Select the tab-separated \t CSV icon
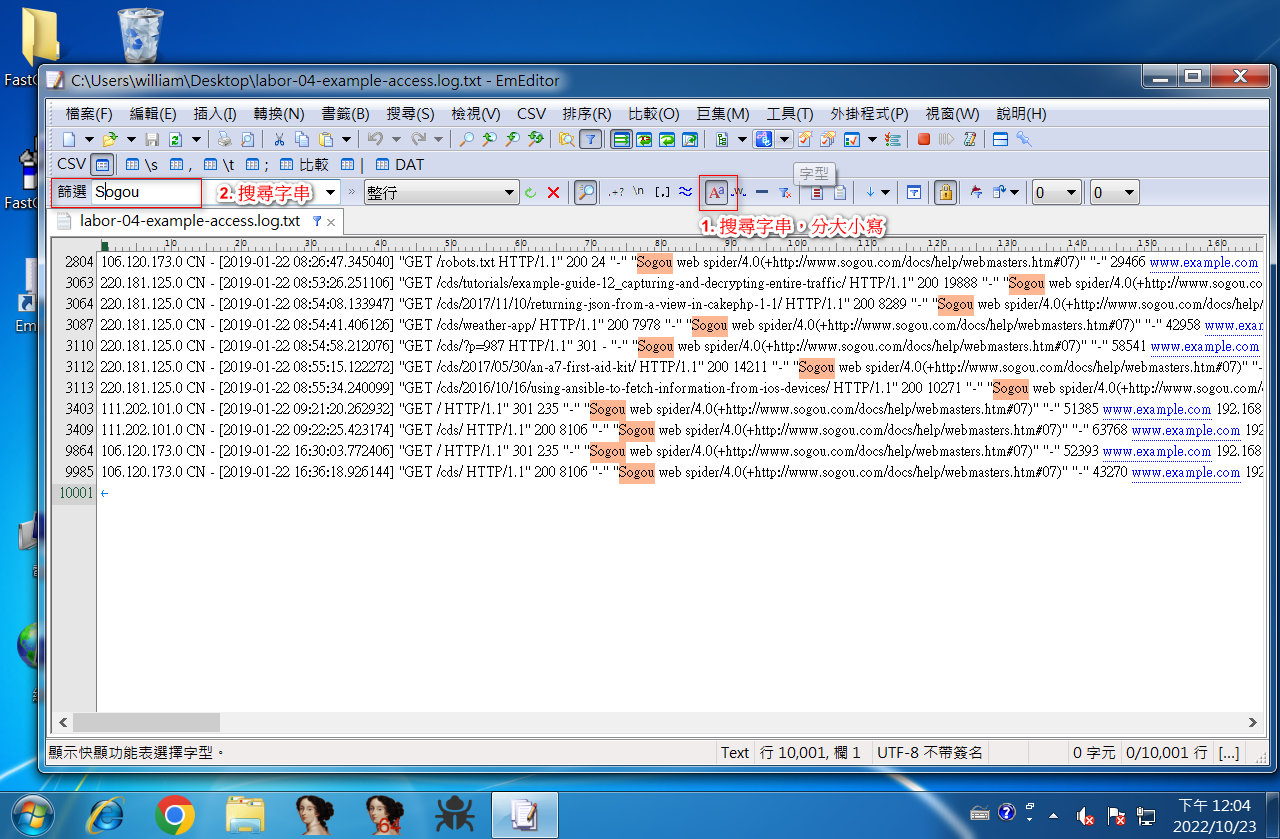Screen dimensions: 1280x839 [x=218, y=165]
